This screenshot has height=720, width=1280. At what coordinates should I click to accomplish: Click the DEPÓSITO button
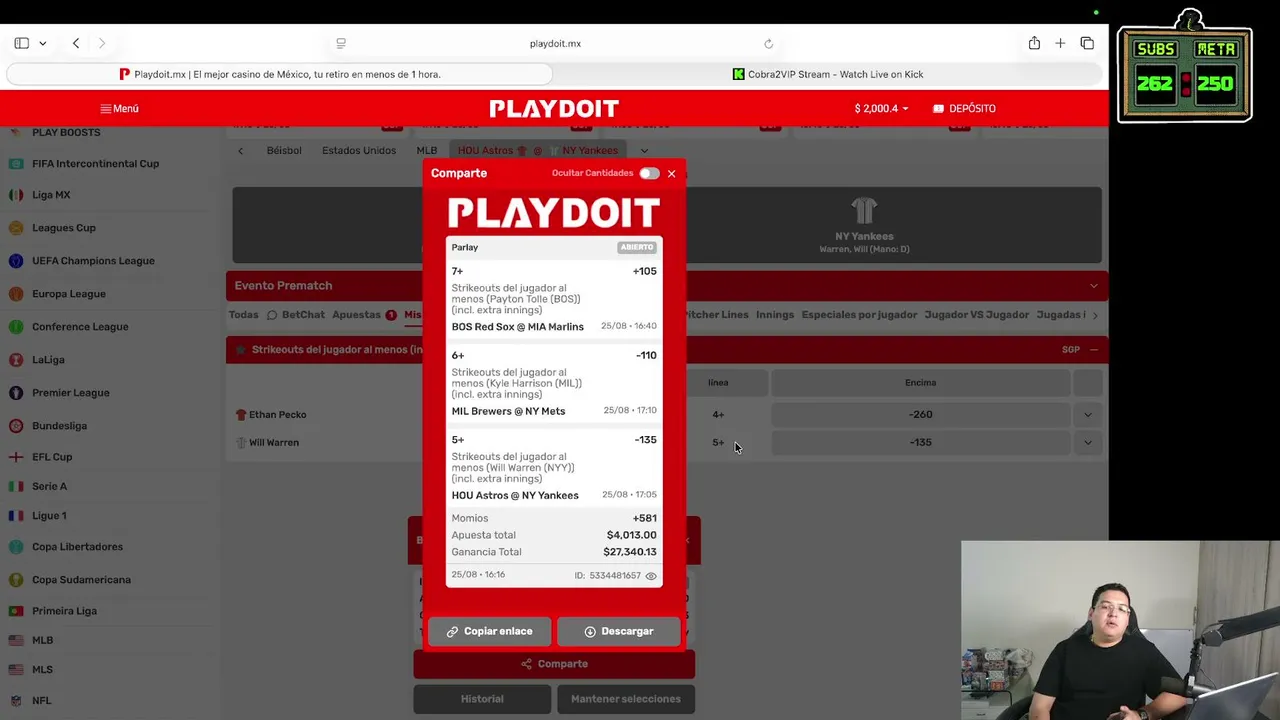(964, 108)
